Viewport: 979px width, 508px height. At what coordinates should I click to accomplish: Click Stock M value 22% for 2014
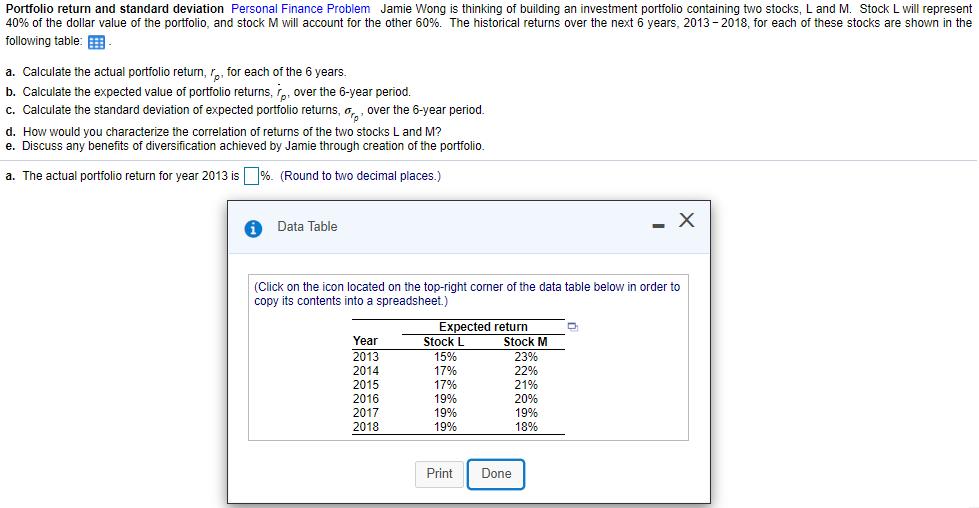click(526, 371)
